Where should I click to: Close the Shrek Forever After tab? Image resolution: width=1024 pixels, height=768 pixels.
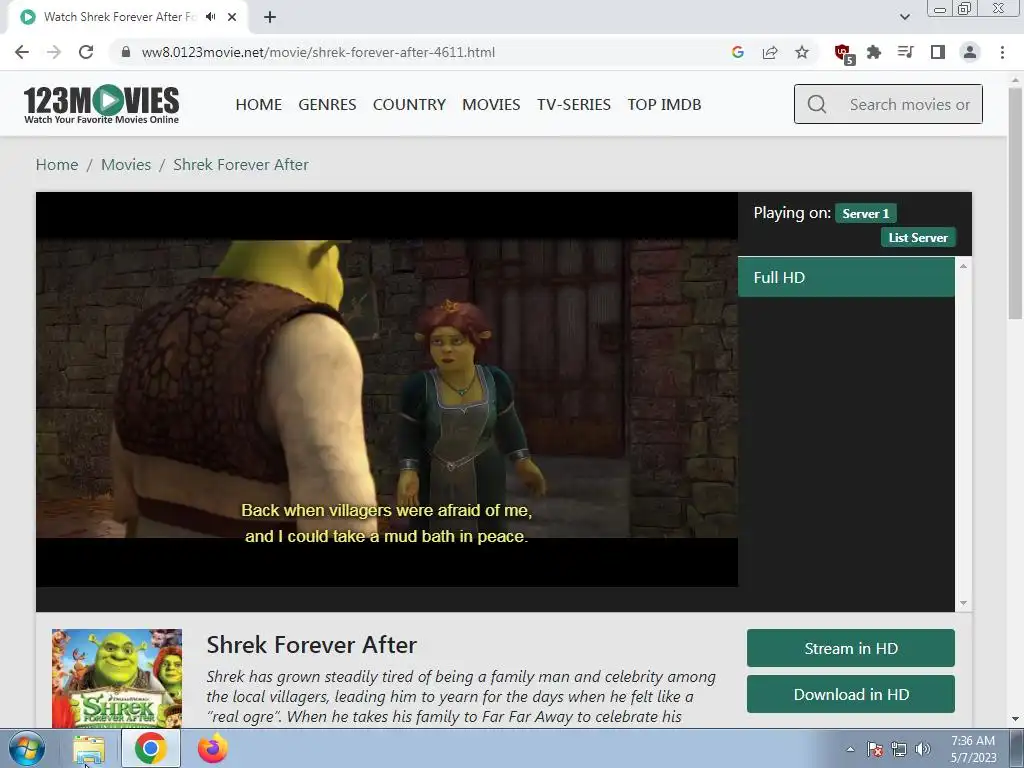pyautogui.click(x=232, y=17)
